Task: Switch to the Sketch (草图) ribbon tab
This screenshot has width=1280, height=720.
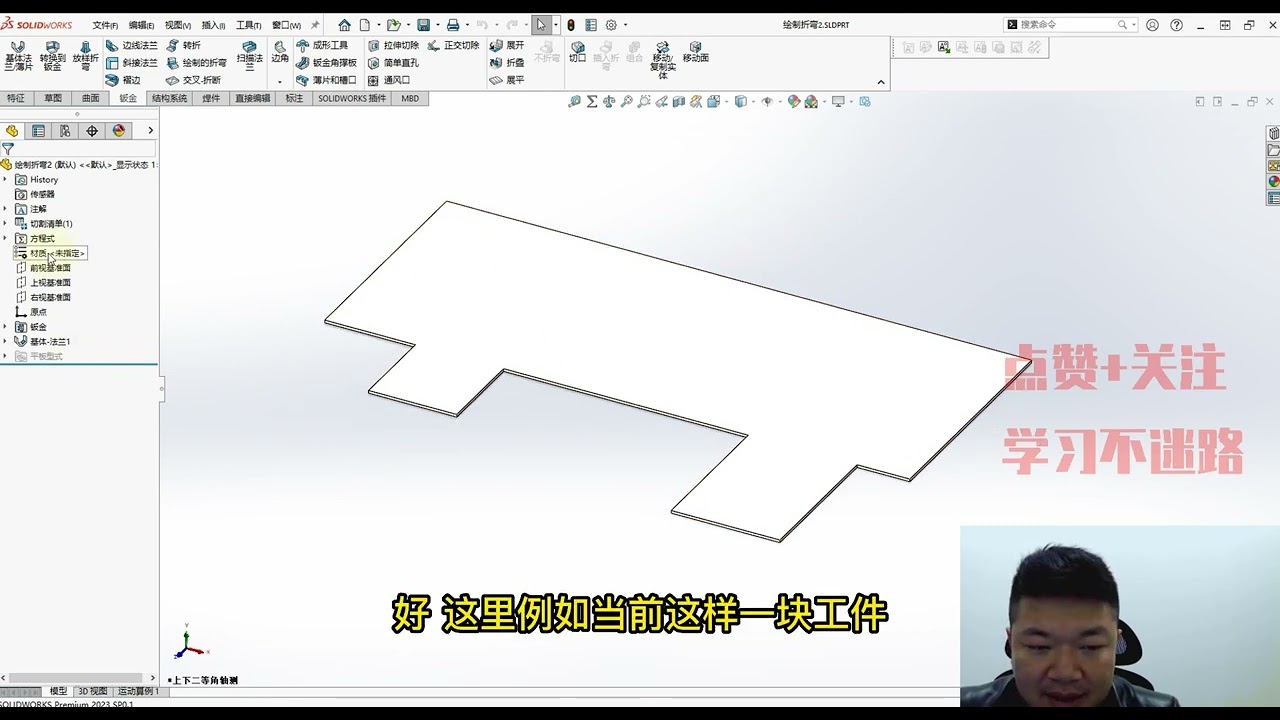Action: pos(53,99)
